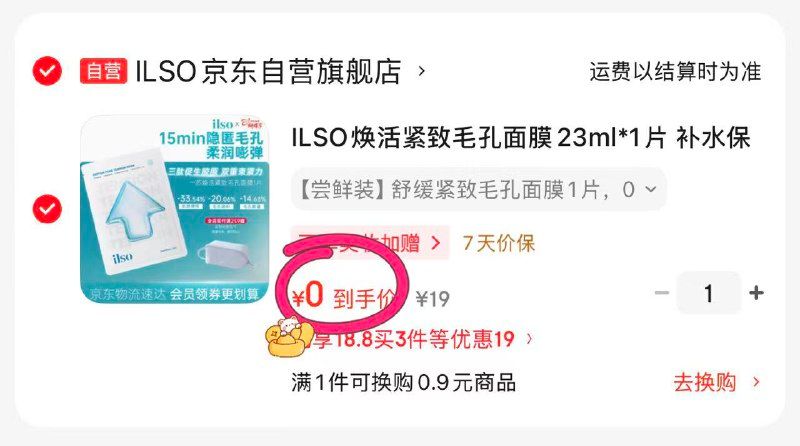The height and width of the screenshot is (446, 800).
Task: Tap the ¥0 到手价 price
Action: pos(344,297)
